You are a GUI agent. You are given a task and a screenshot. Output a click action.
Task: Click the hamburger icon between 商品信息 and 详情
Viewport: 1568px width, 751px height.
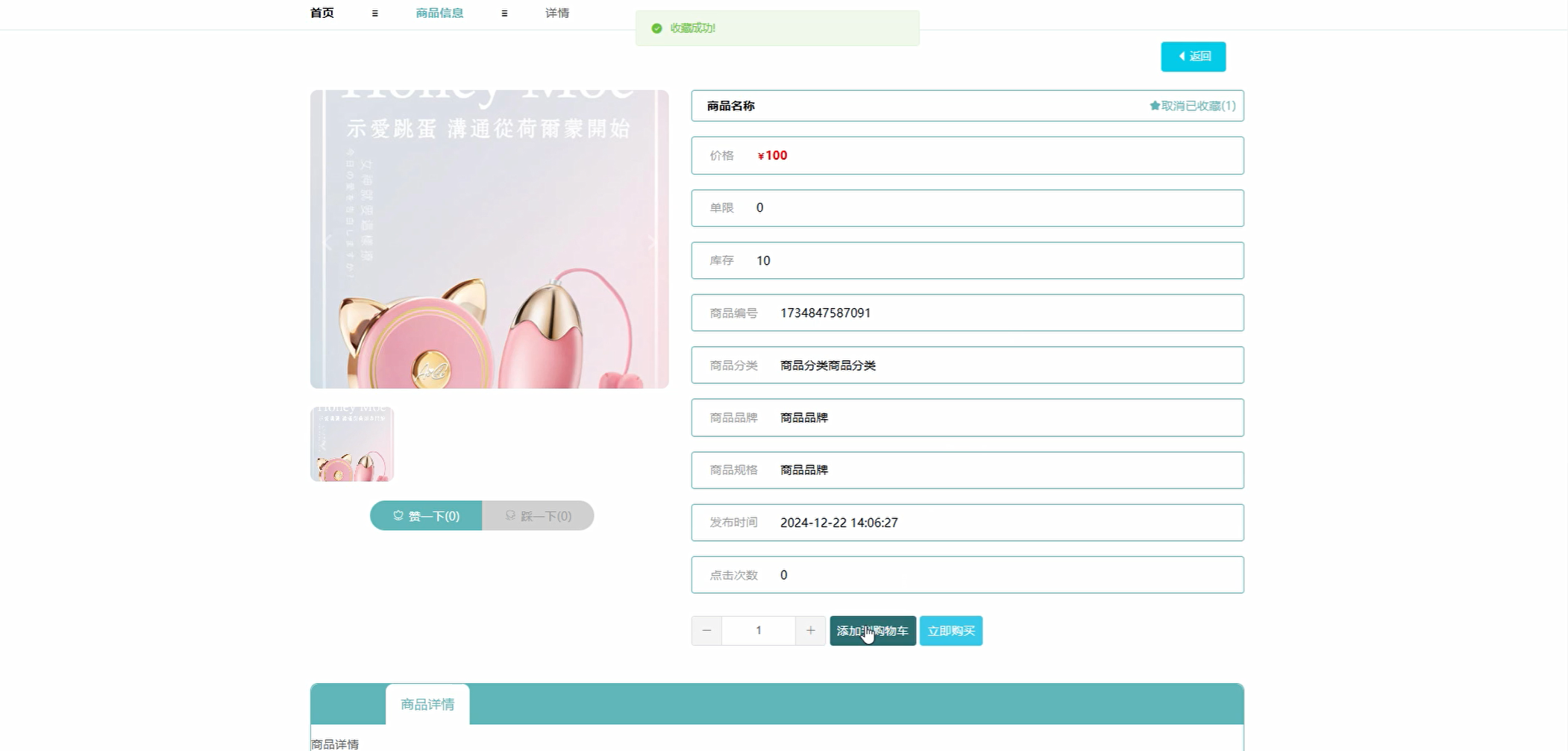[x=505, y=13]
